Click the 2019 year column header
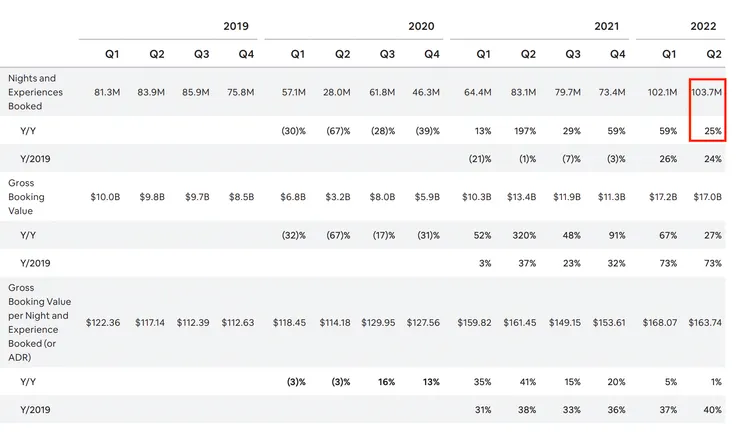 pos(236,26)
